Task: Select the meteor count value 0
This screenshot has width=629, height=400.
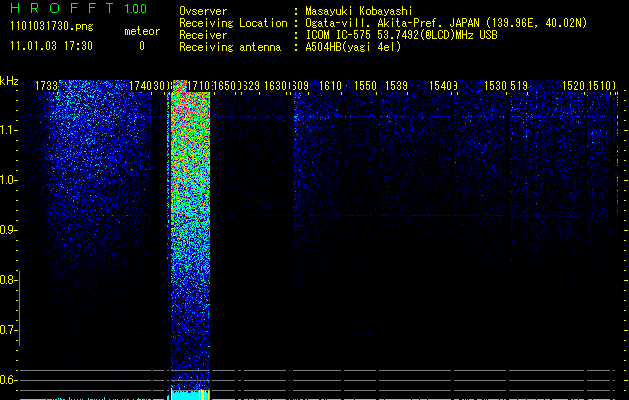Action: click(x=142, y=46)
